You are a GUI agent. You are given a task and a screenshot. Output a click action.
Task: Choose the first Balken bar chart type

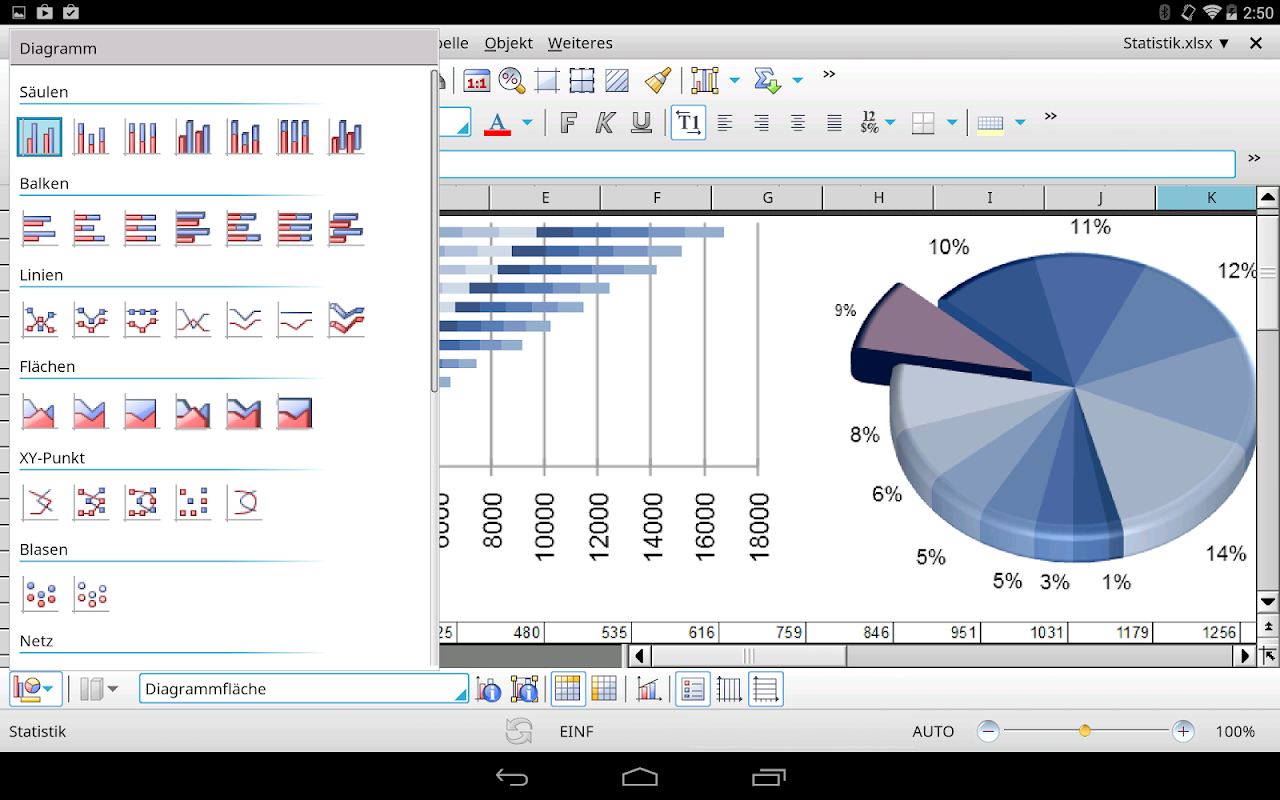click(40, 228)
